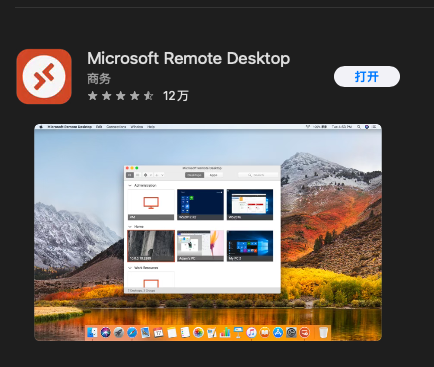434x367 pixels.
Task: Click the Search field in preview window
Action: [258, 175]
